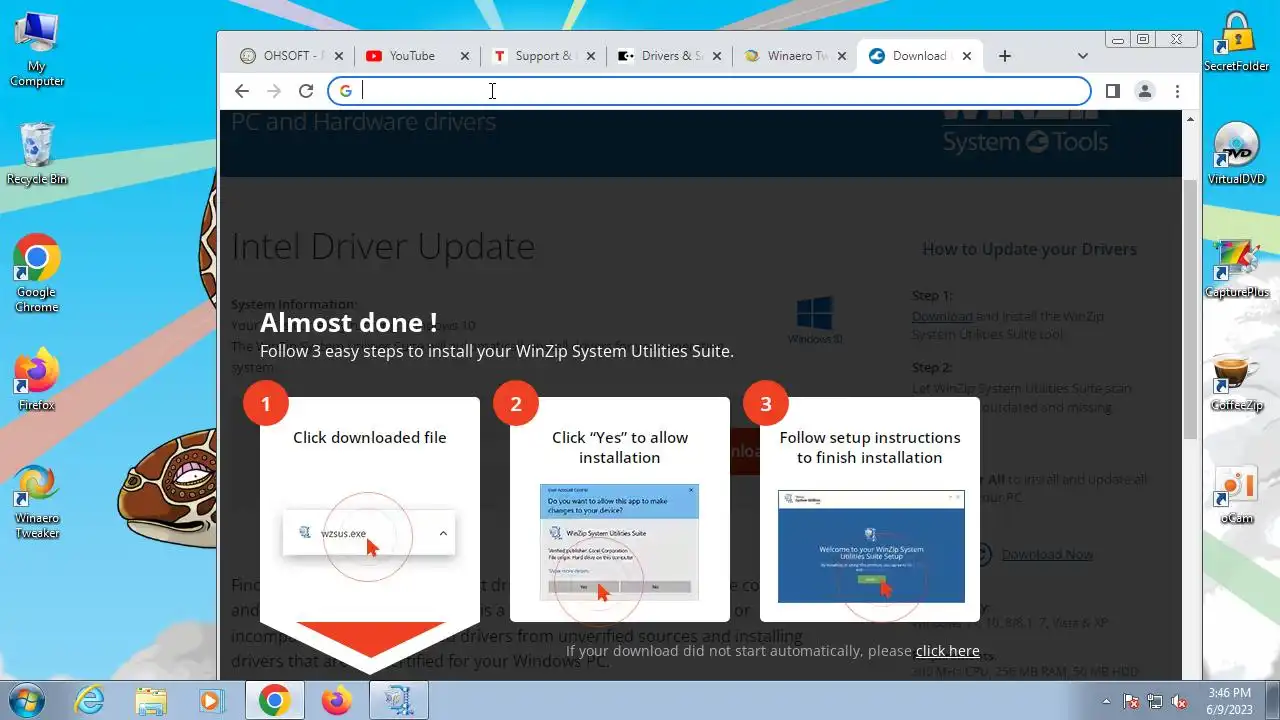The width and height of the screenshot is (1280, 720).
Task: Close the Support tab
Action: 590,56
